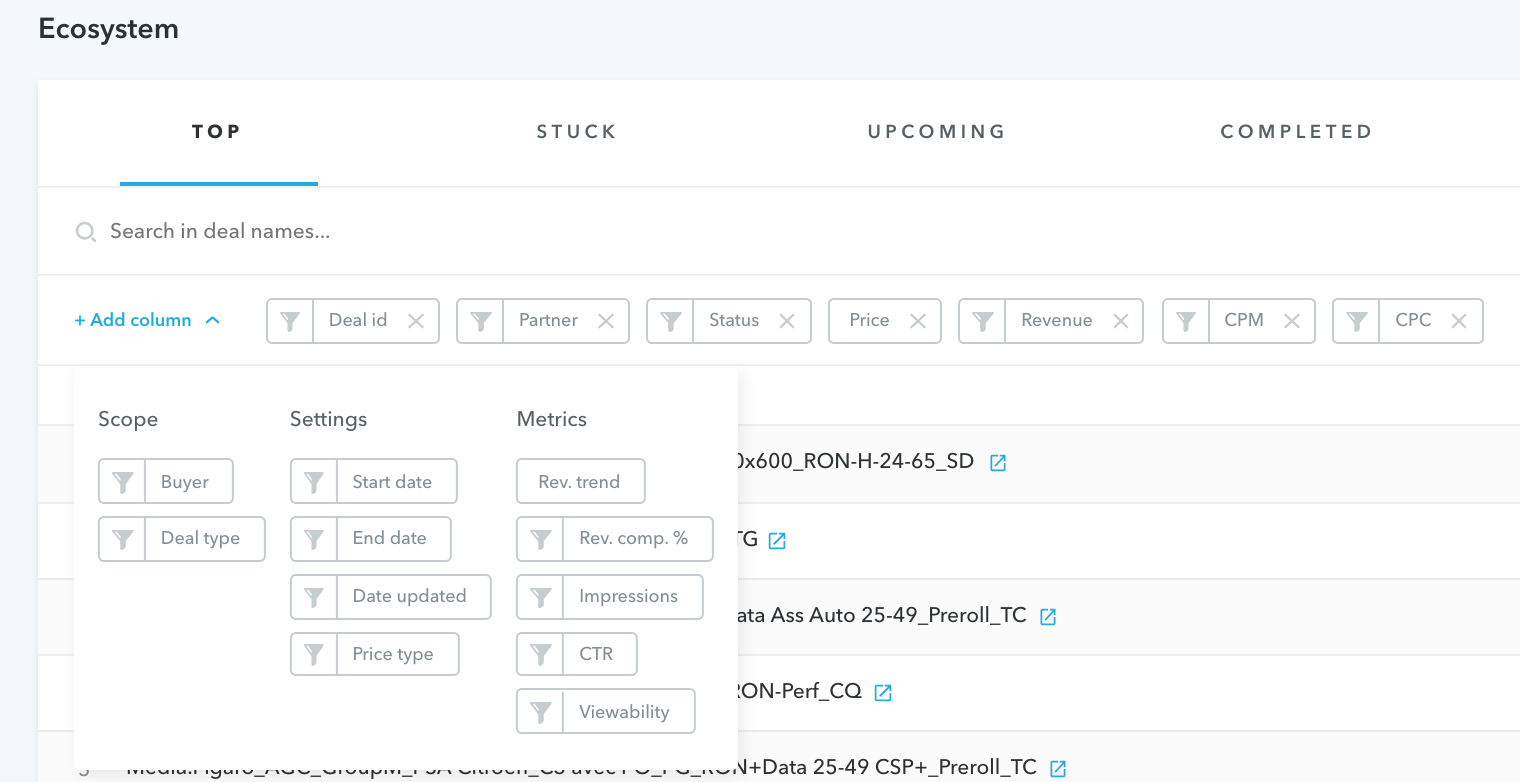Screen dimensions: 1520x782
Task: Select the Completed tab
Action: click(1296, 132)
